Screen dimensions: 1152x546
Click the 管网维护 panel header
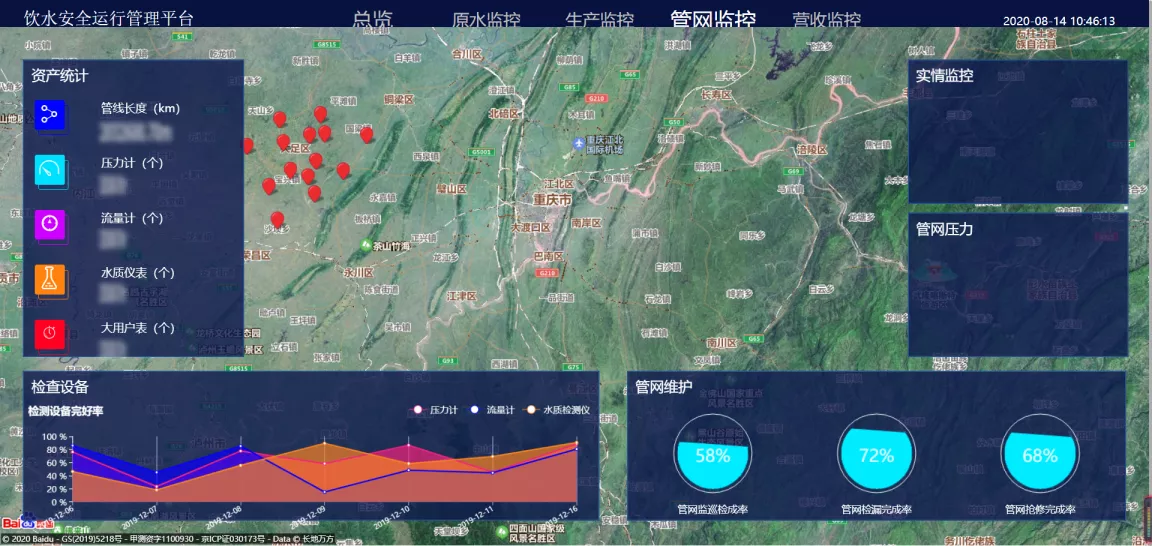(664, 387)
